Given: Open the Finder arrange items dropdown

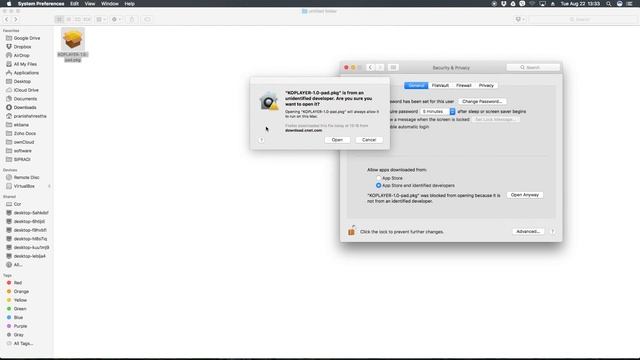Looking at the screenshot, I should coord(101,19).
